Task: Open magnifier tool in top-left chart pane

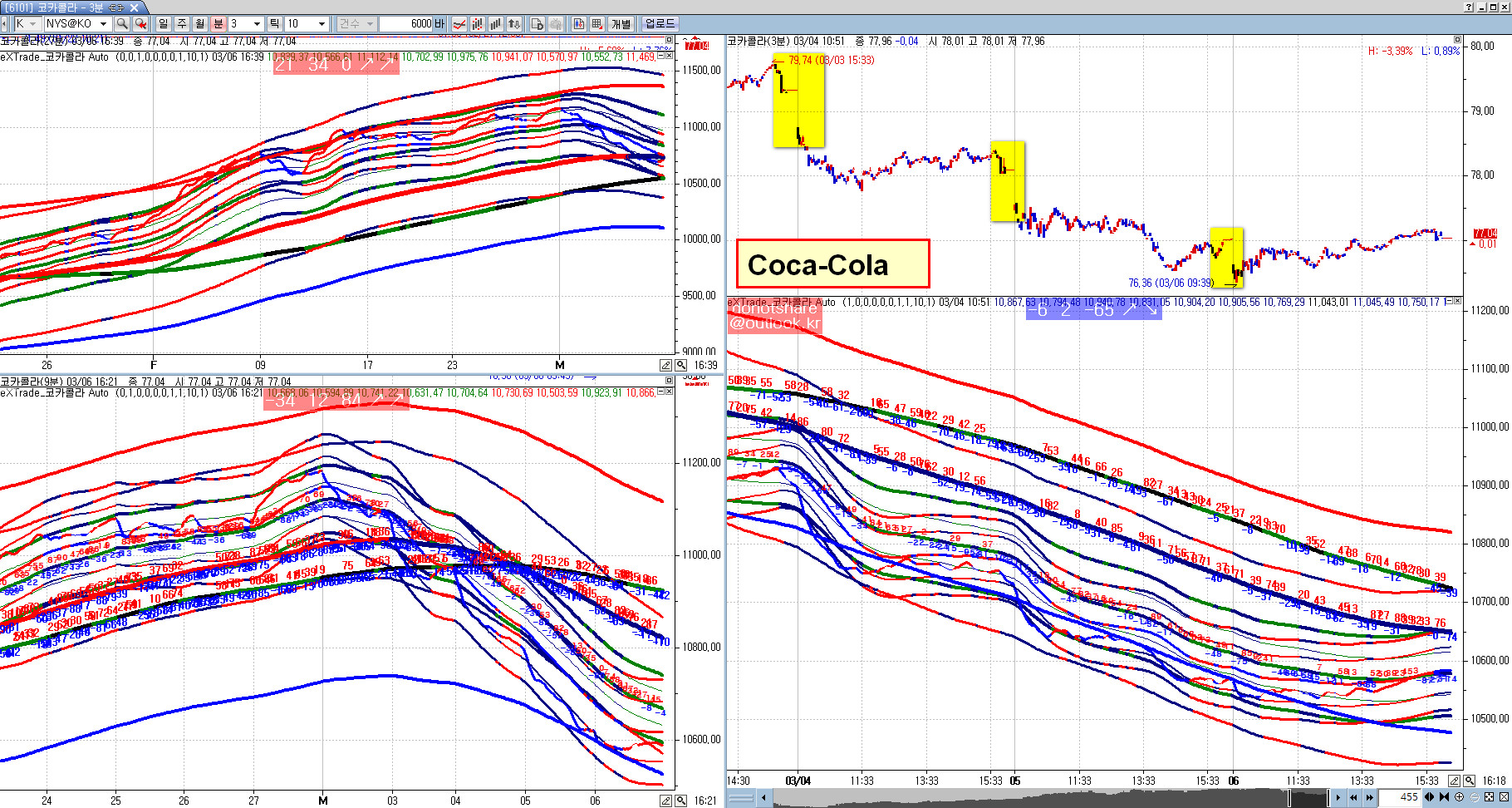Action: pos(681,365)
